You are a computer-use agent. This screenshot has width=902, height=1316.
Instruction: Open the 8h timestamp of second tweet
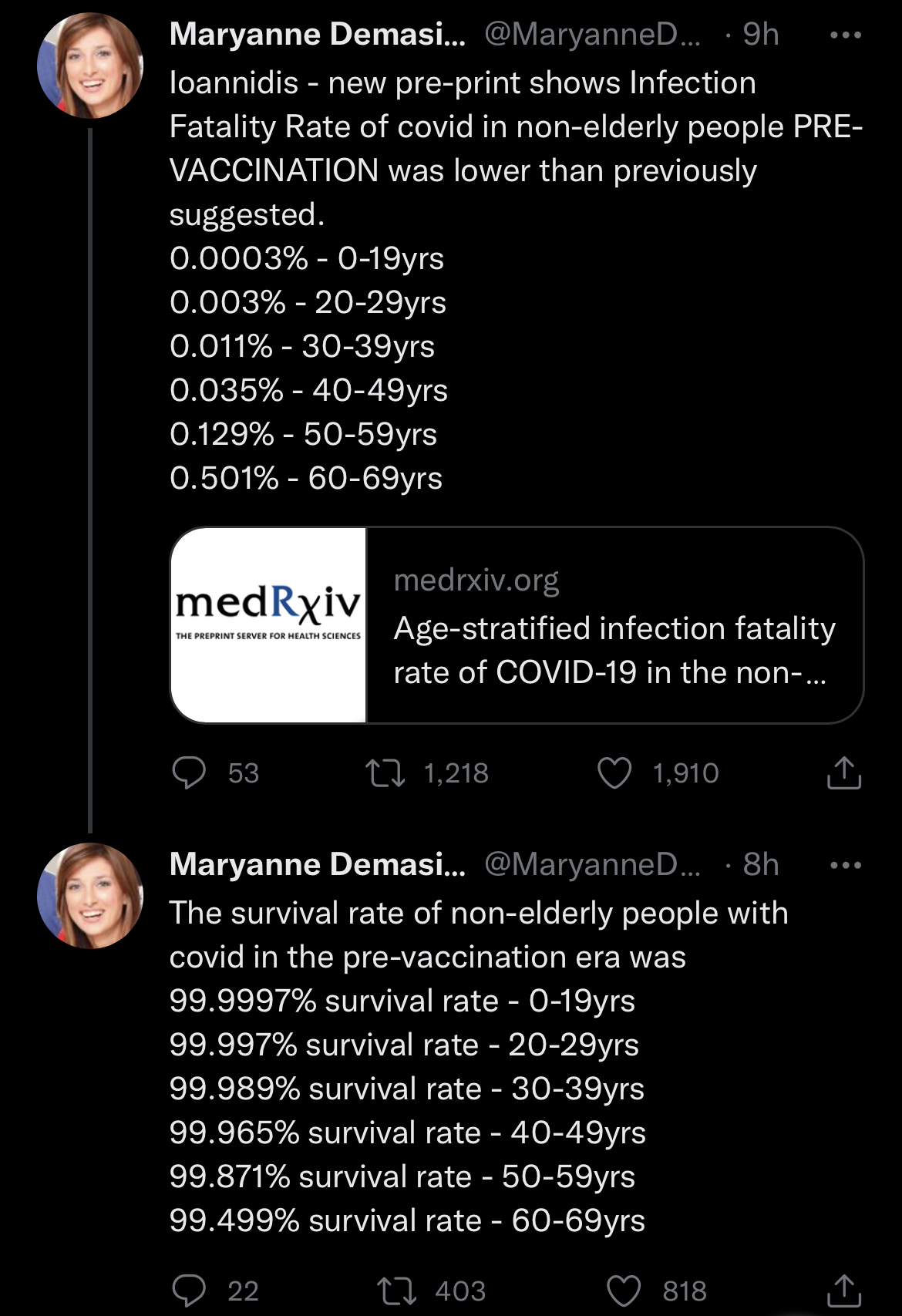[x=760, y=865]
